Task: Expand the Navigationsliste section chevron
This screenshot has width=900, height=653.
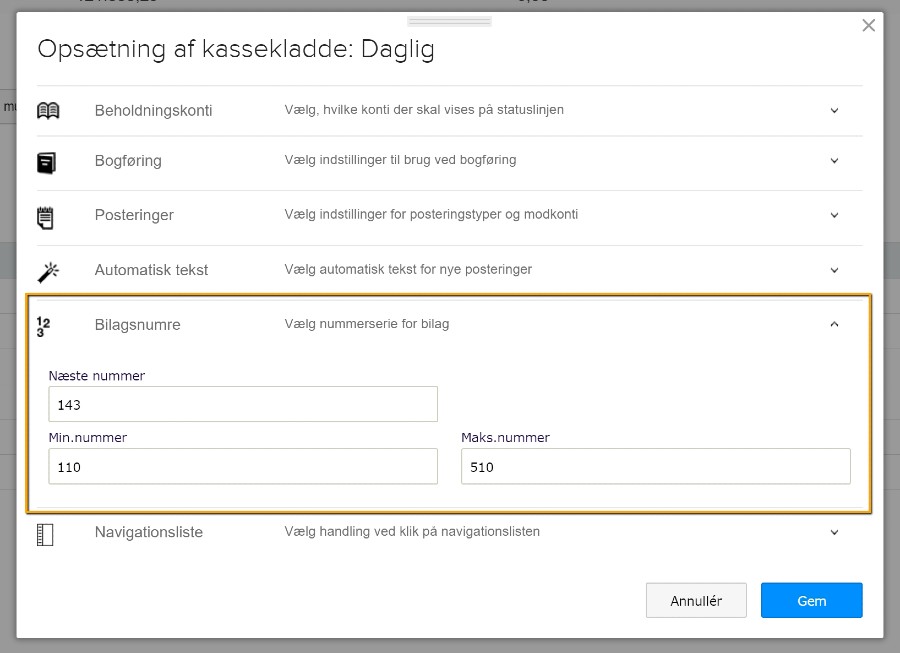Action: [x=834, y=532]
